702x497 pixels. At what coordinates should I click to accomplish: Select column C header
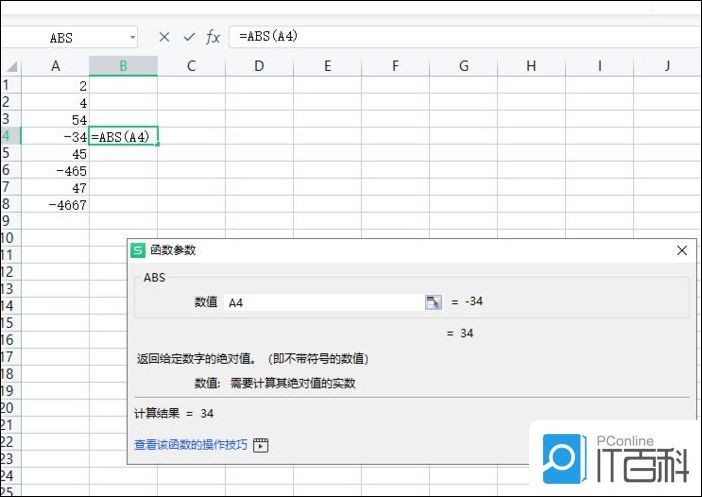pos(191,66)
